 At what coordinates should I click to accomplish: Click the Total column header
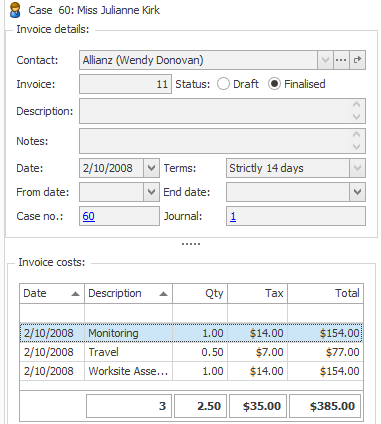325,293
